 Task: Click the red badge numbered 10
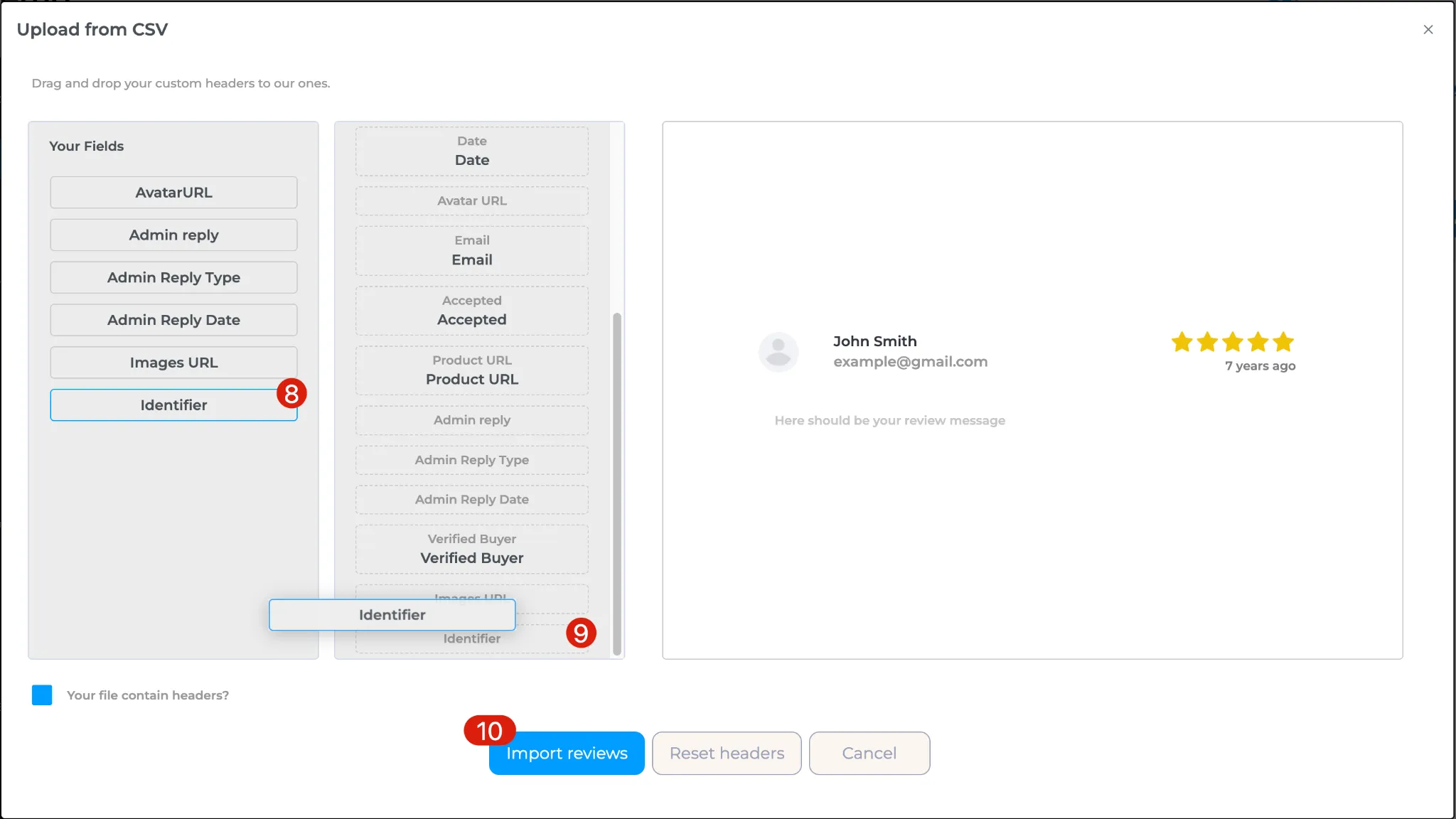[490, 730]
